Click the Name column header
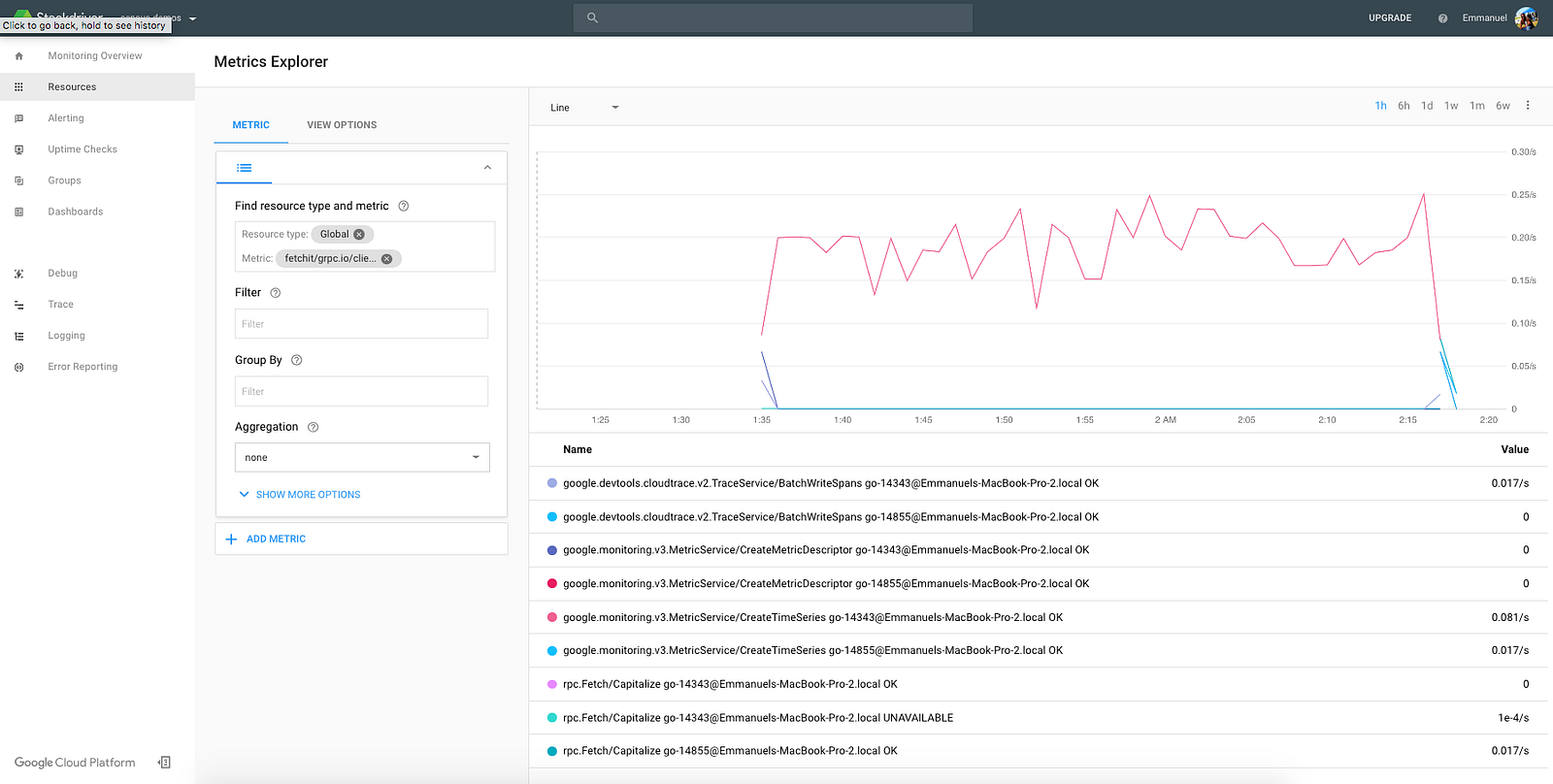Screen dimensions: 1553x784 [578, 449]
